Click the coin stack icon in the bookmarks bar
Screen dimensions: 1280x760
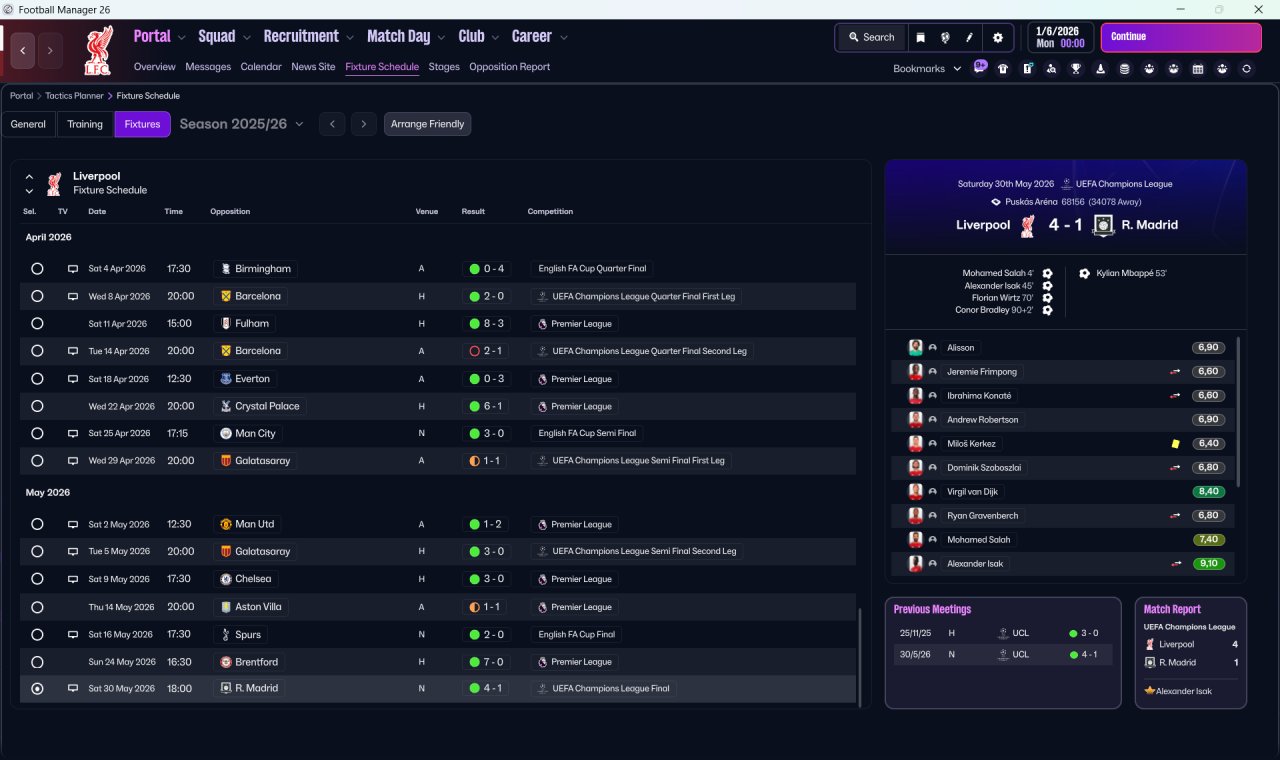[1124, 69]
